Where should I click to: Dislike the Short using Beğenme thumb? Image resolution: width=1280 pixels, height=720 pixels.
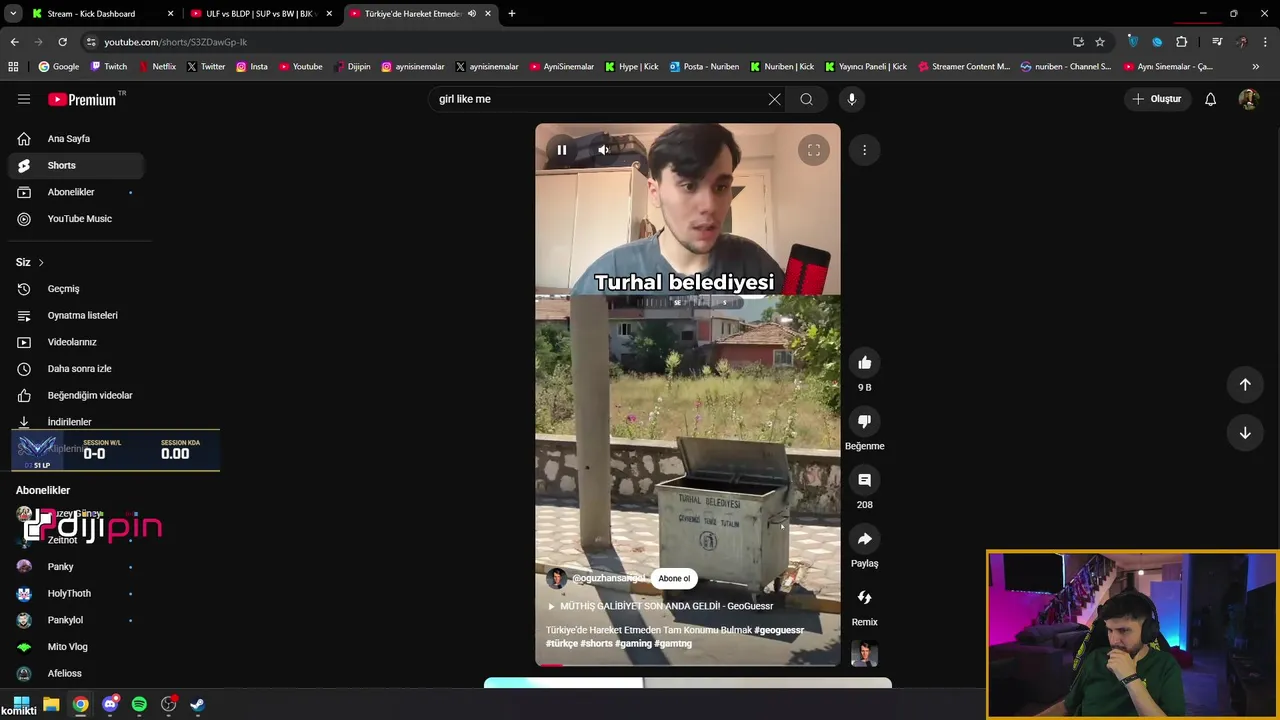[x=865, y=422]
